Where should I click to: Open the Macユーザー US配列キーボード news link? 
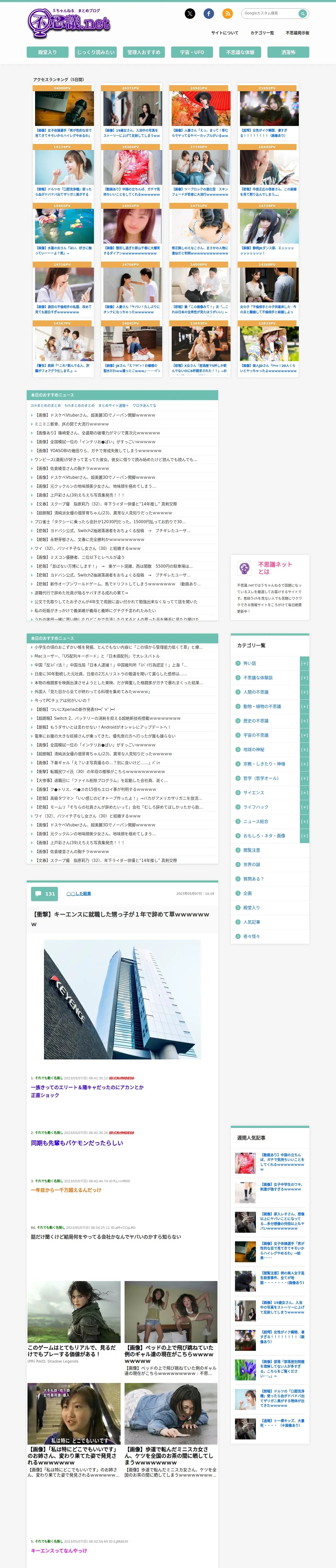(x=97, y=656)
